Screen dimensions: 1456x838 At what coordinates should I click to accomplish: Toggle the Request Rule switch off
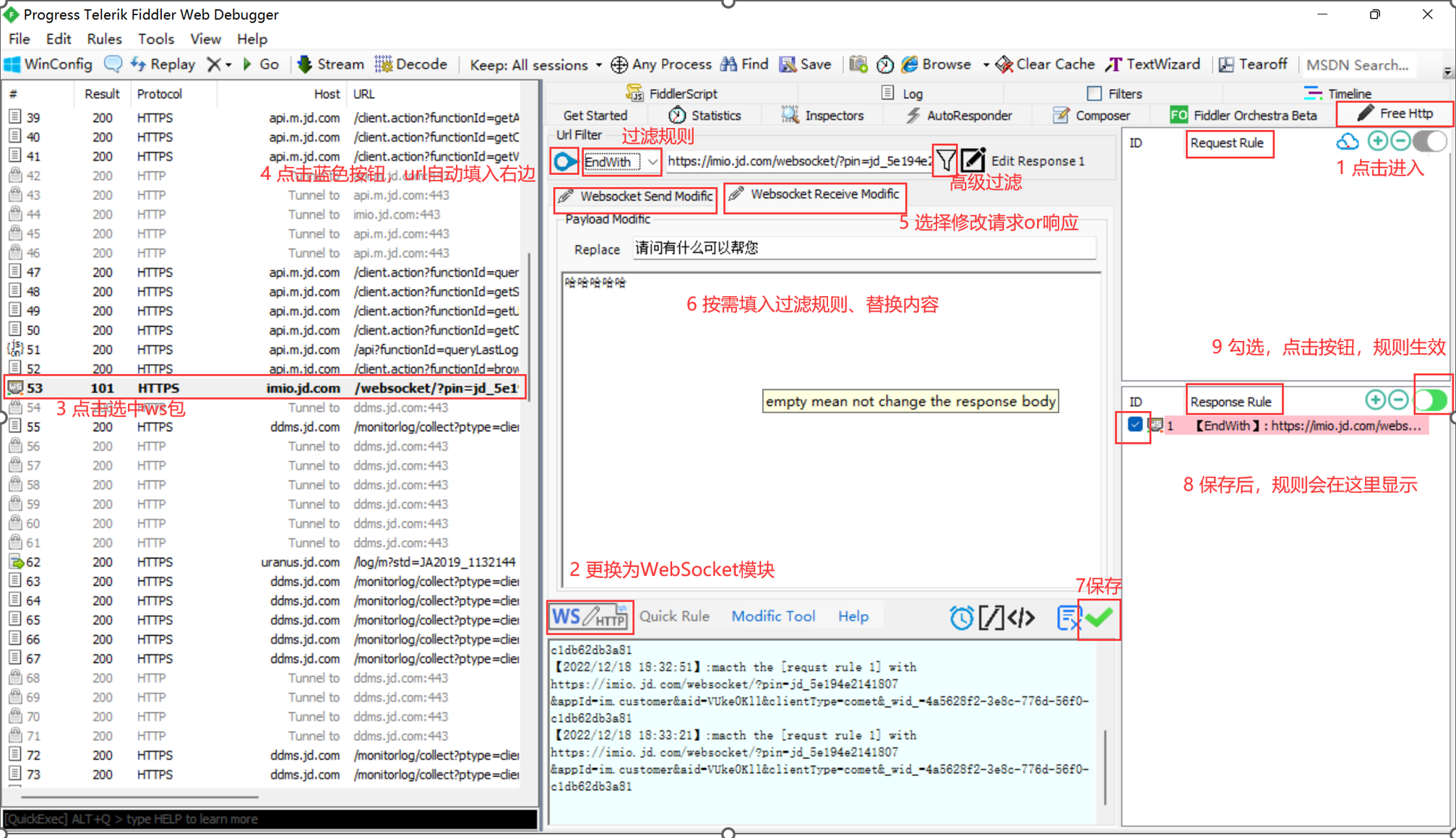coord(1429,142)
